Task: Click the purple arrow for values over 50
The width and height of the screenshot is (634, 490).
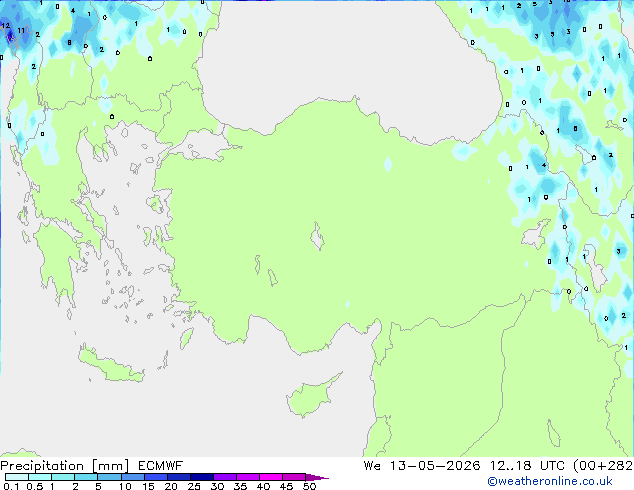Action: (x=317, y=477)
